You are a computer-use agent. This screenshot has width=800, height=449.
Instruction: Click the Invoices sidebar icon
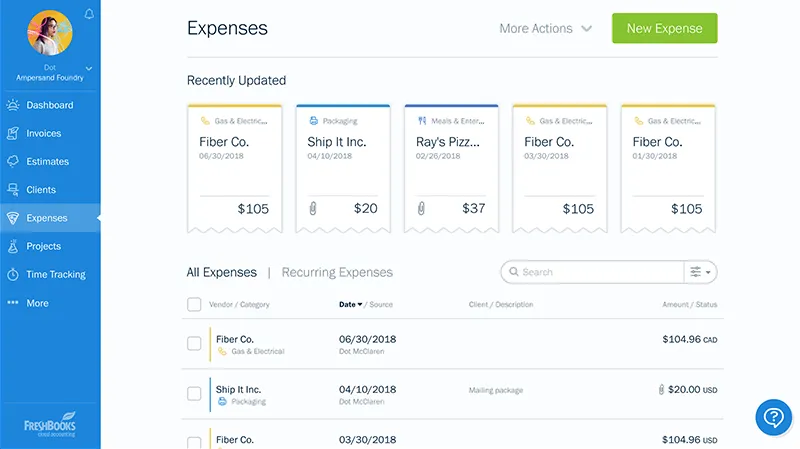pyautogui.click(x=13, y=133)
